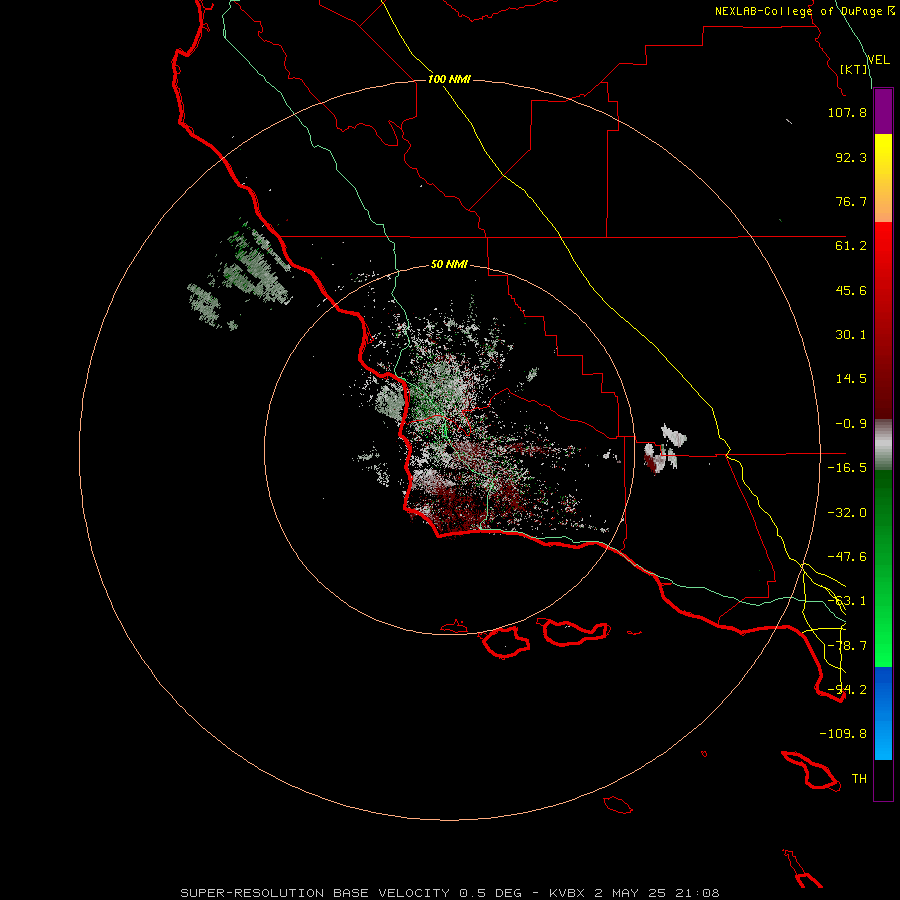Select the -63.1 scale label

point(847,601)
